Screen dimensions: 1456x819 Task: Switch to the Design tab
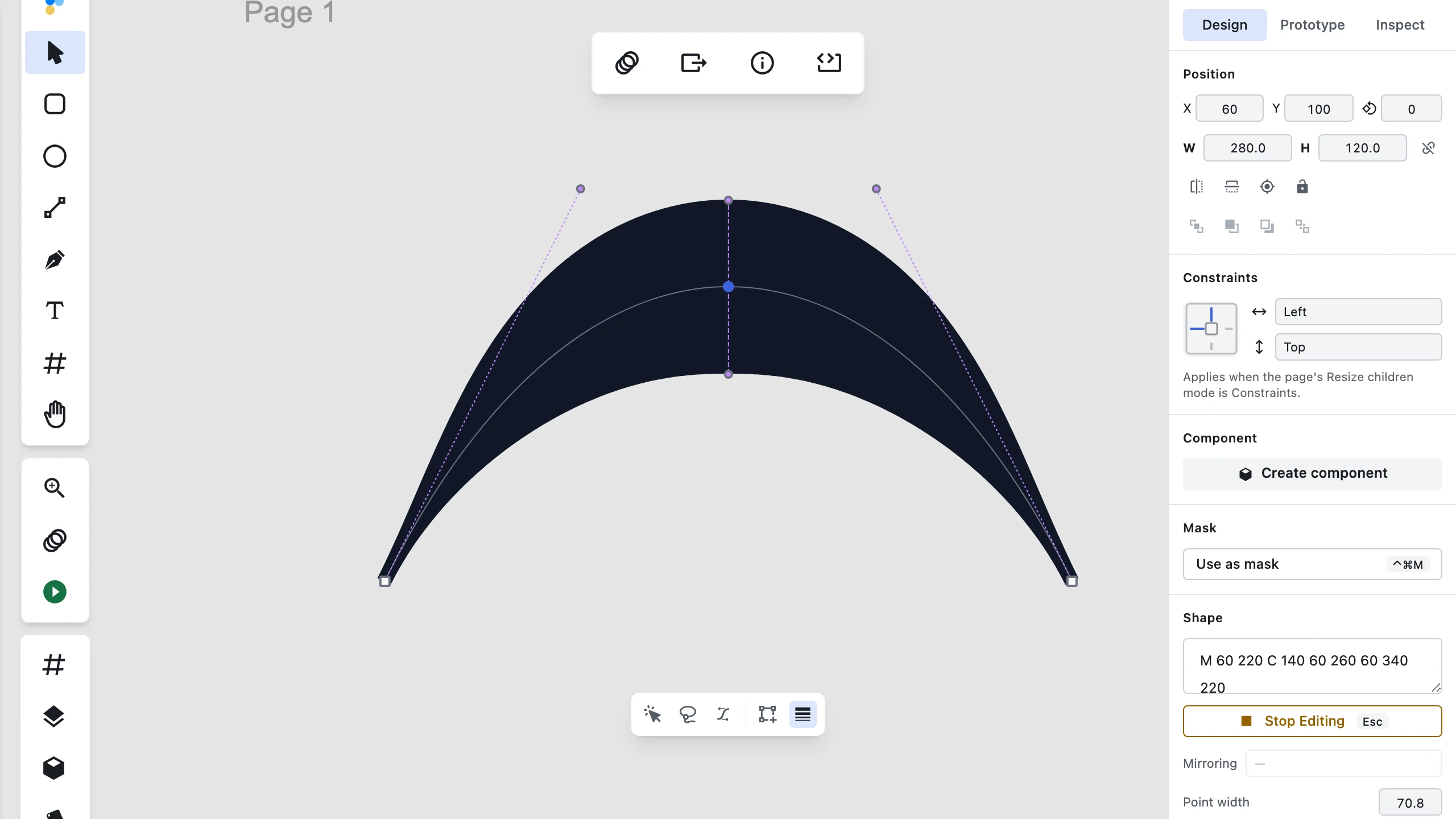[1225, 25]
